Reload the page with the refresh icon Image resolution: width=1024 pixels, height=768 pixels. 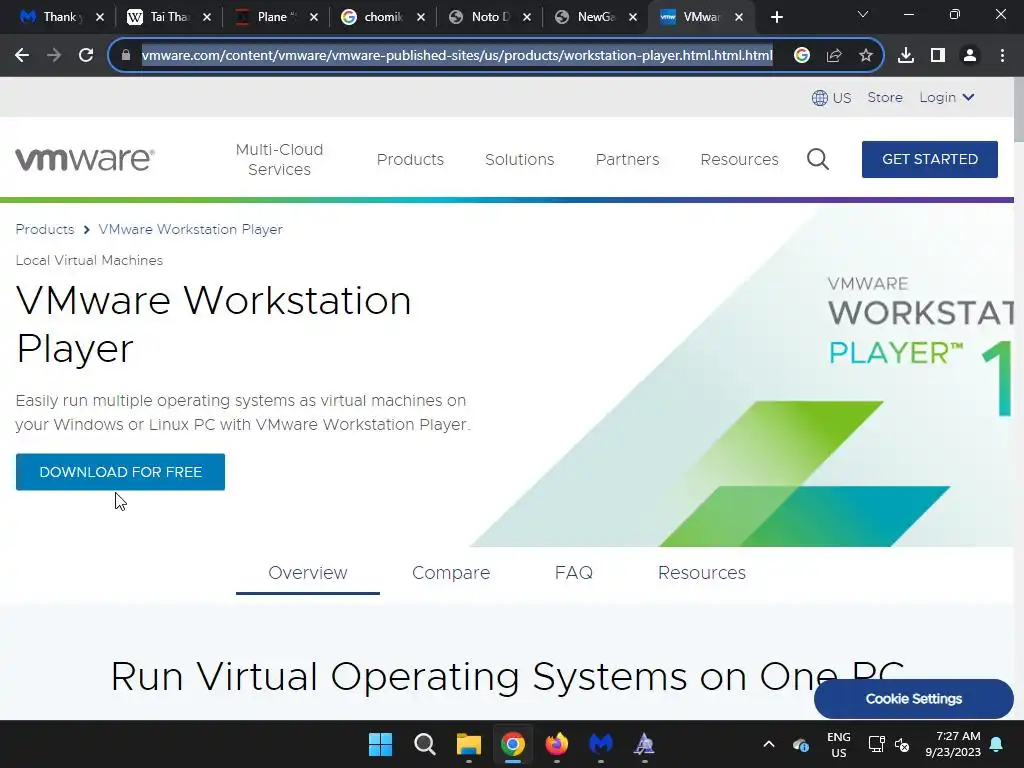(x=86, y=56)
